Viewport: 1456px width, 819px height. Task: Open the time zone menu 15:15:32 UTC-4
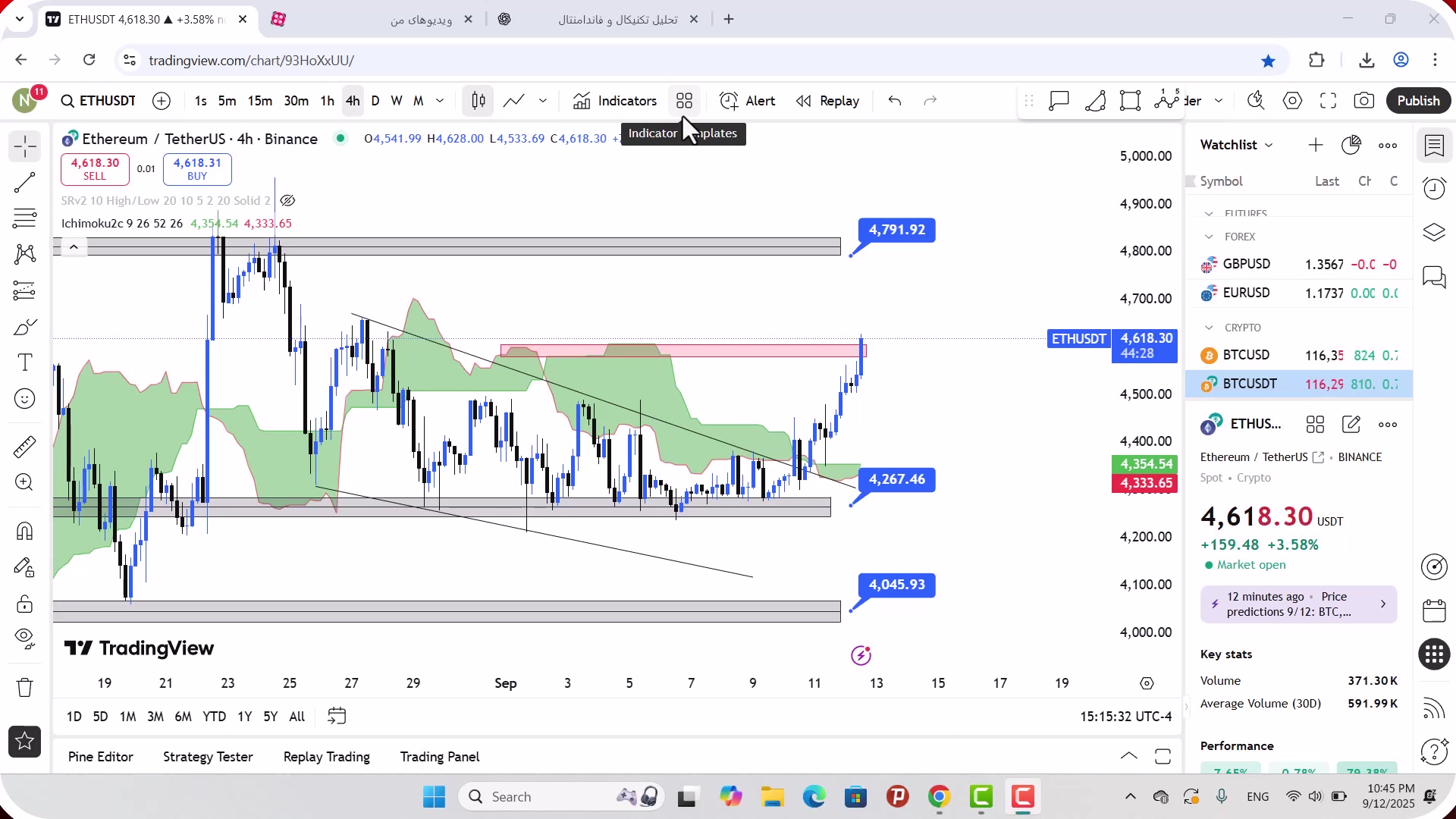click(1125, 717)
